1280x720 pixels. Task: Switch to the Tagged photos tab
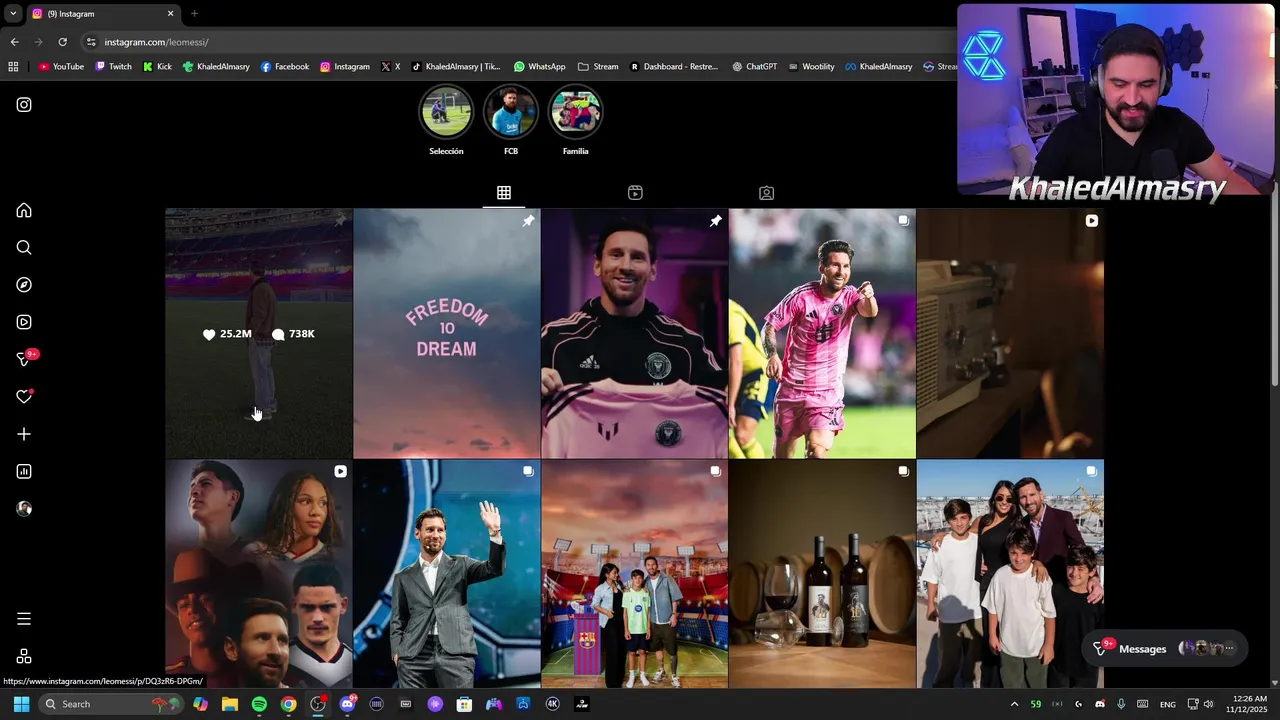pyautogui.click(x=766, y=192)
